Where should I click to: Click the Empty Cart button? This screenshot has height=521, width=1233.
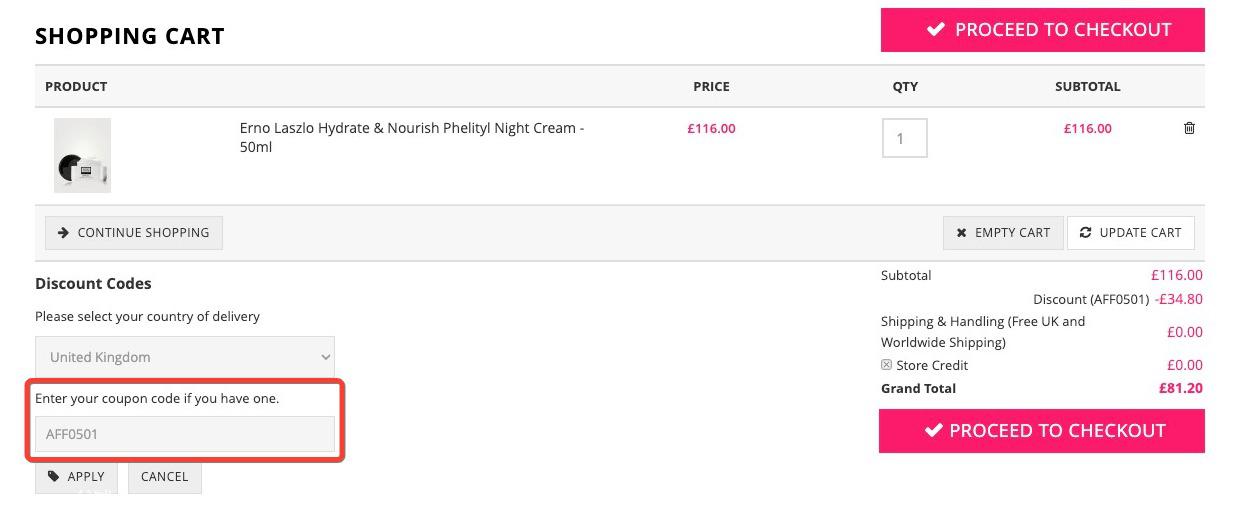[1003, 233]
